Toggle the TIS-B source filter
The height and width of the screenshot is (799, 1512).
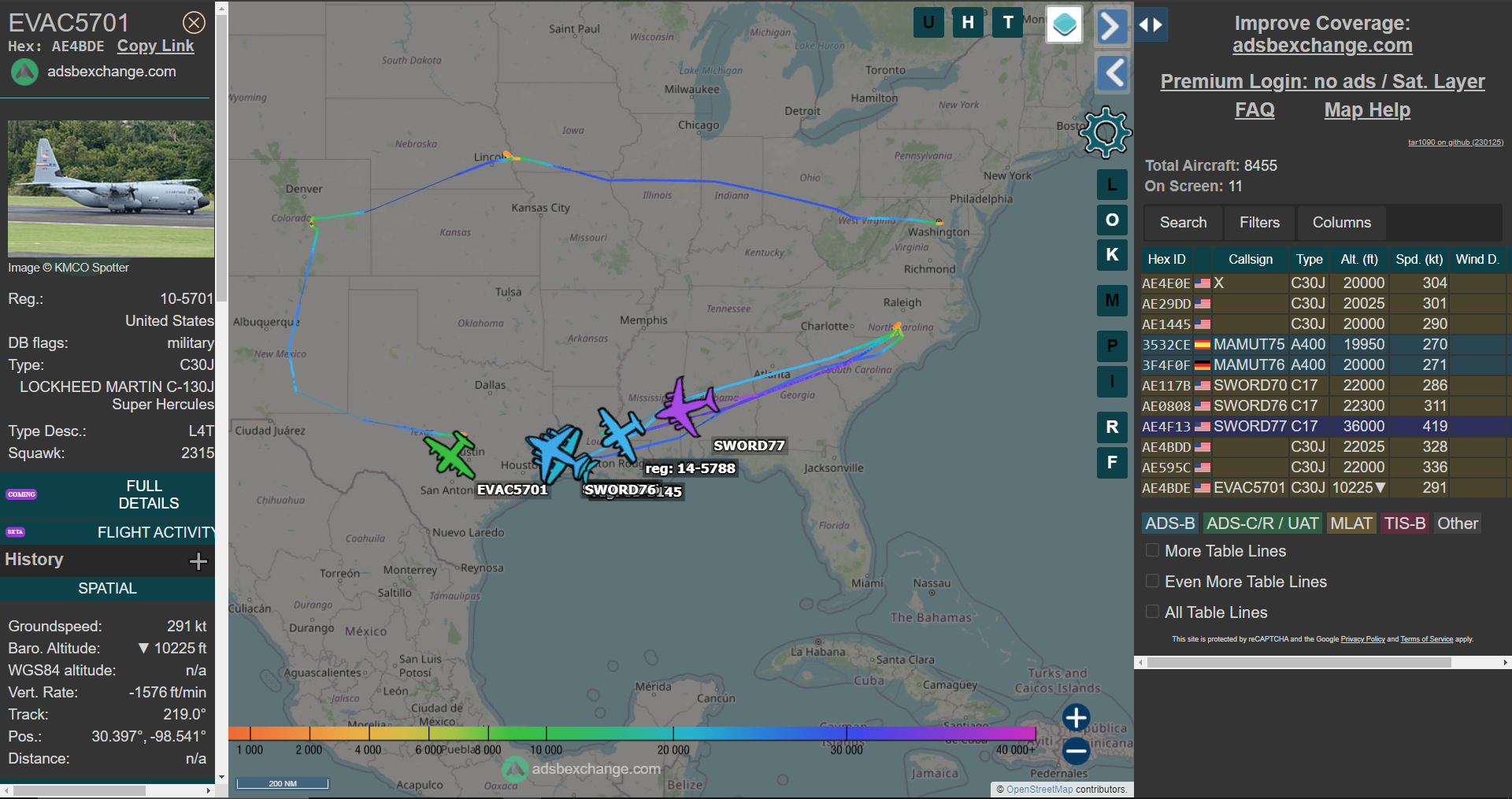(1405, 523)
